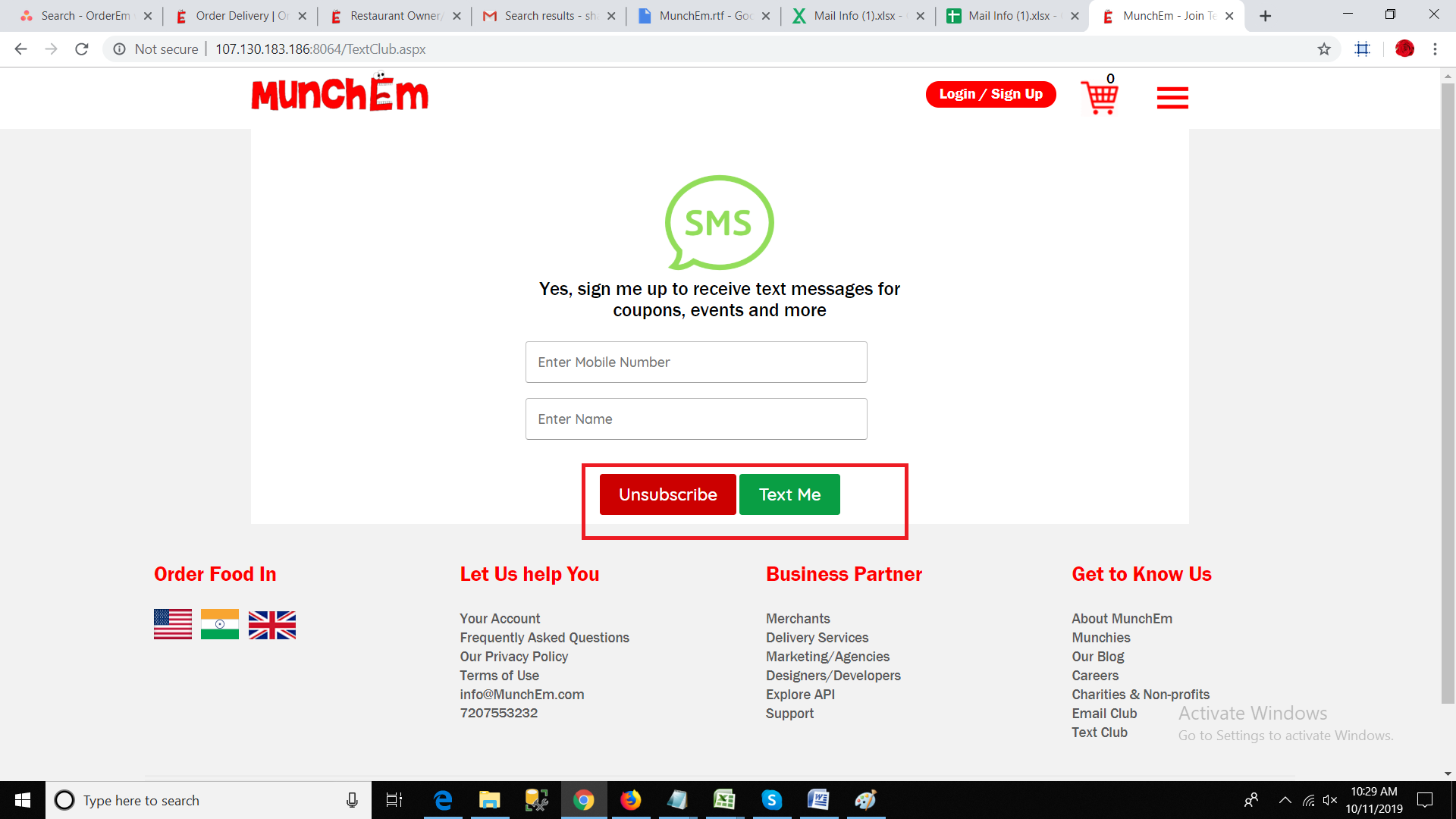Switch to the MunchEm.rtf tab
This screenshot has height=819, width=1456.
click(704, 16)
